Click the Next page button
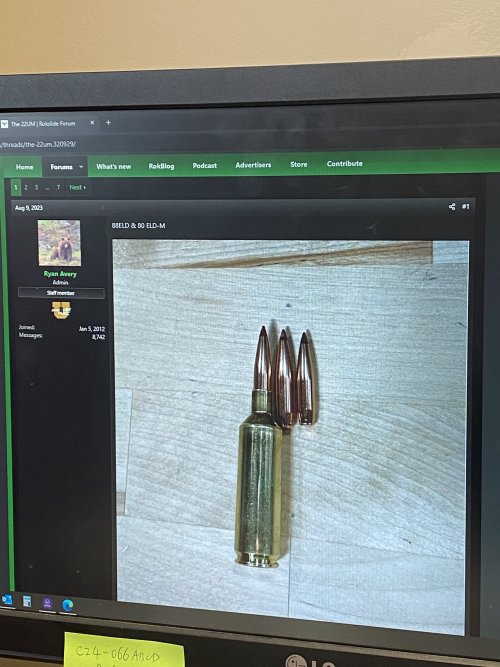Screen dimensions: 500x667 point(77,187)
